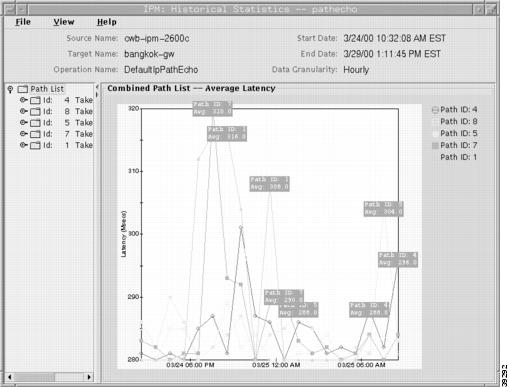Expand the Id: 1 path node
The width and height of the screenshot is (509, 387).
[23, 145]
